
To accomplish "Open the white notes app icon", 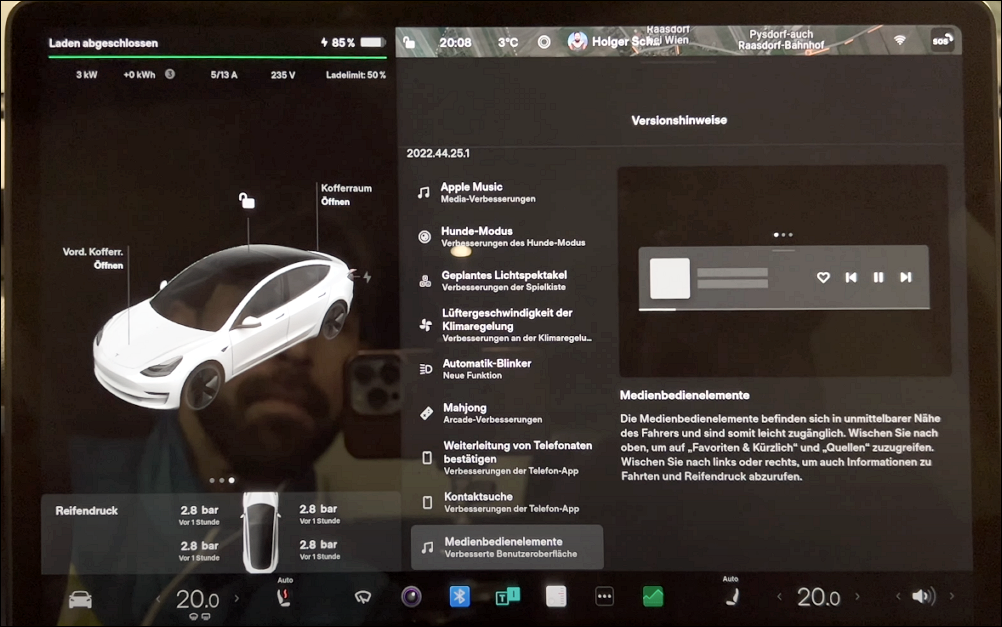I will 556,596.
